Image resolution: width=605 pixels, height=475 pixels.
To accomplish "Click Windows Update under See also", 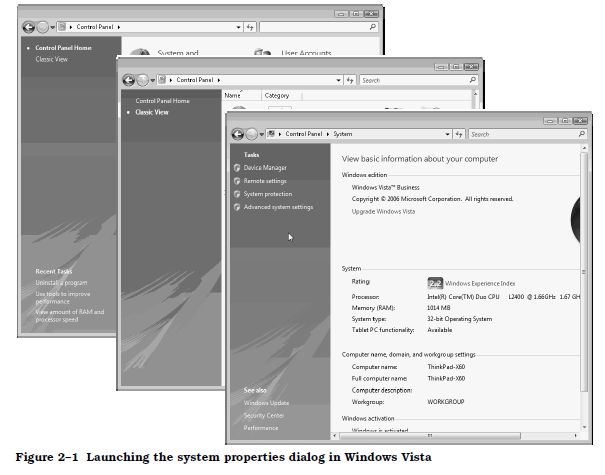I will (266, 403).
